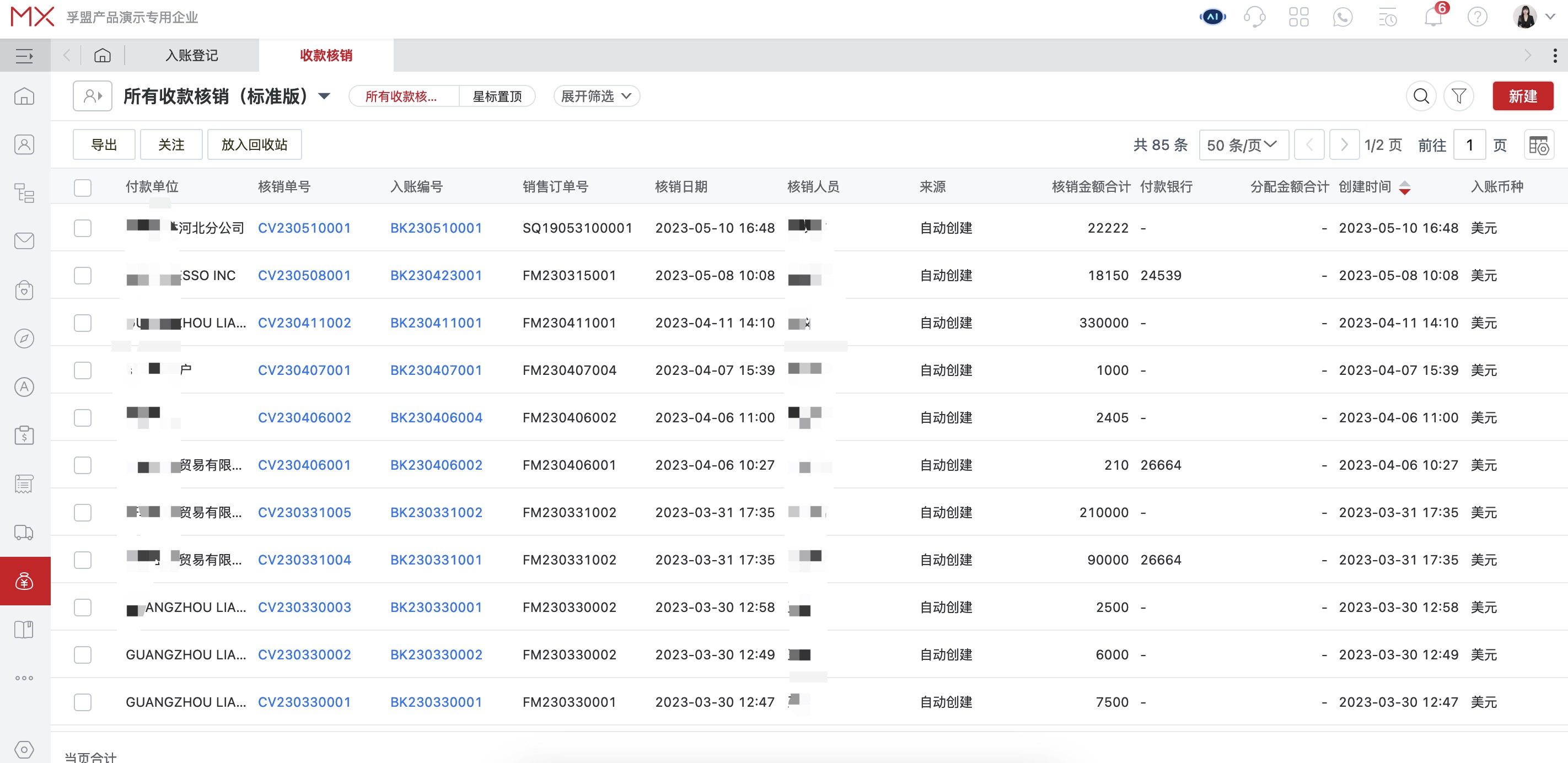Open the contacts icon in the sidebar
Image resolution: width=1568 pixels, height=763 pixels.
(24, 144)
